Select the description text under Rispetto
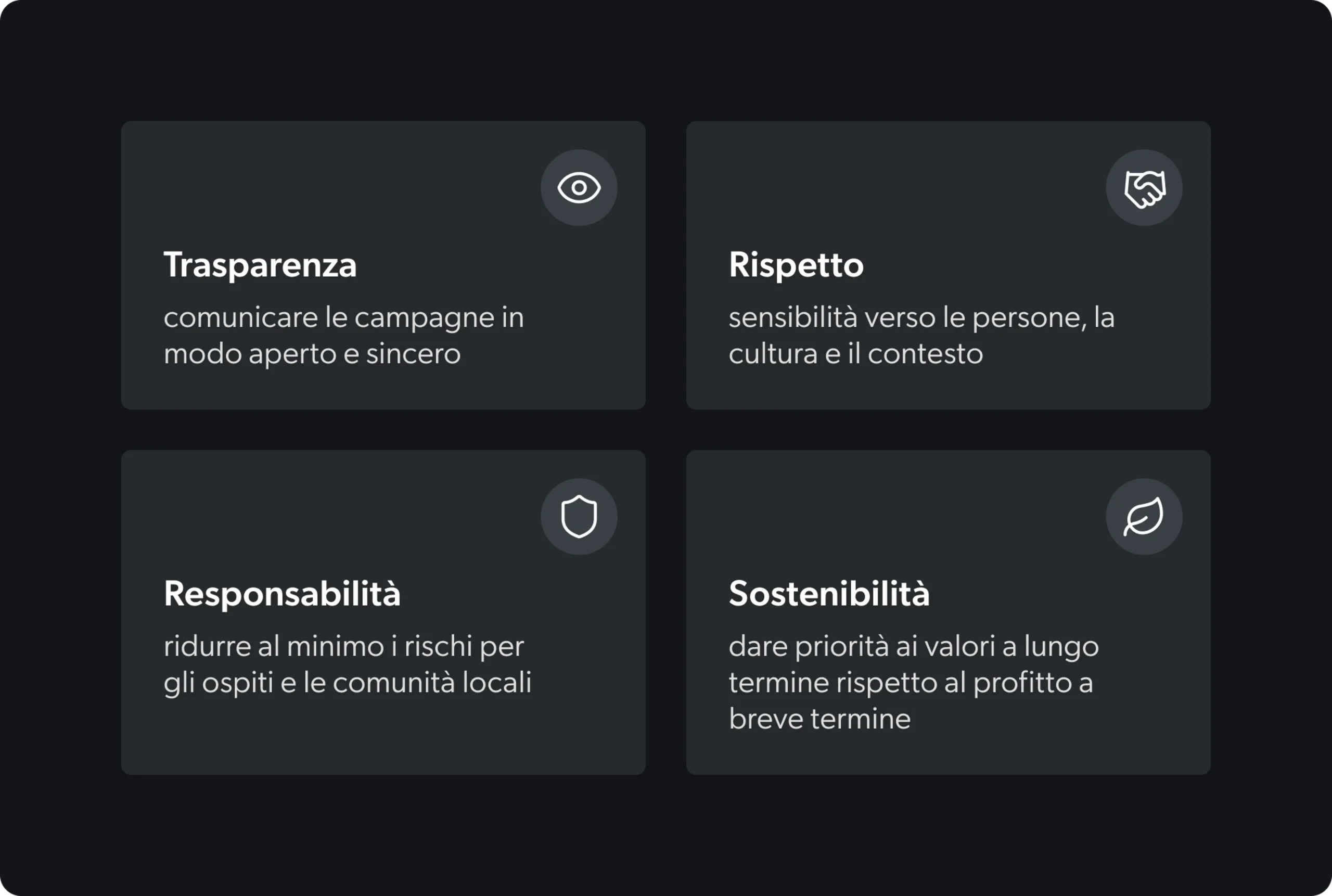Screen dimensions: 1332x896 [x=921, y=336]
